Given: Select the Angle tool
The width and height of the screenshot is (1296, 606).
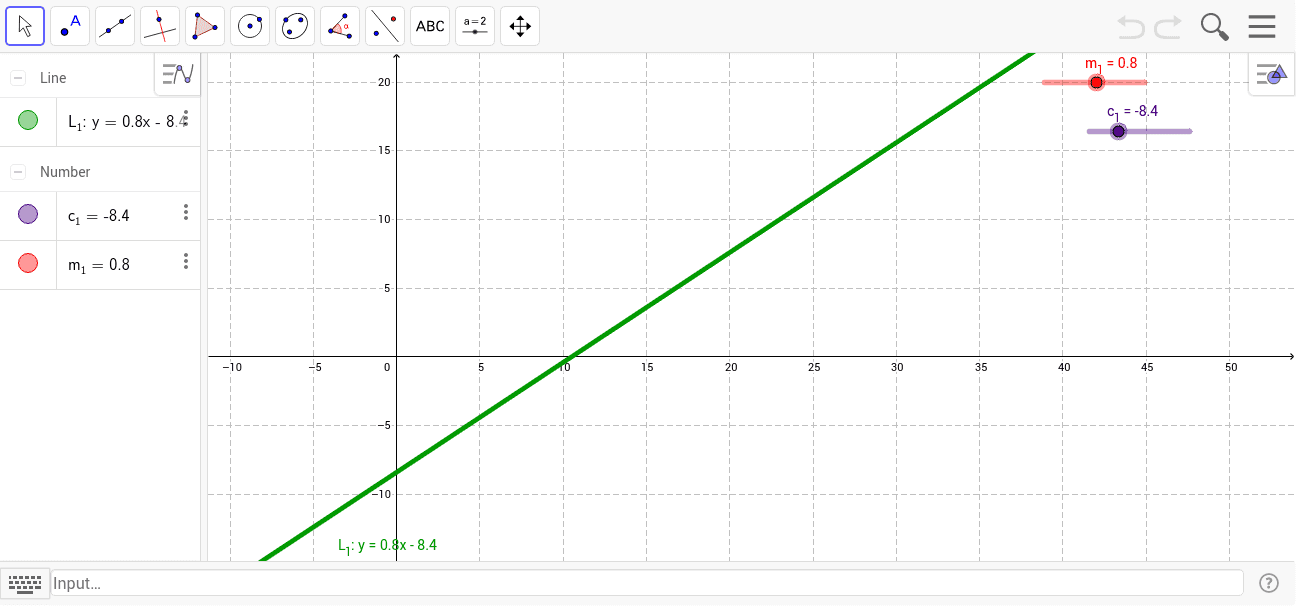Looking at the screenshot, I should (x=340, y=26).
